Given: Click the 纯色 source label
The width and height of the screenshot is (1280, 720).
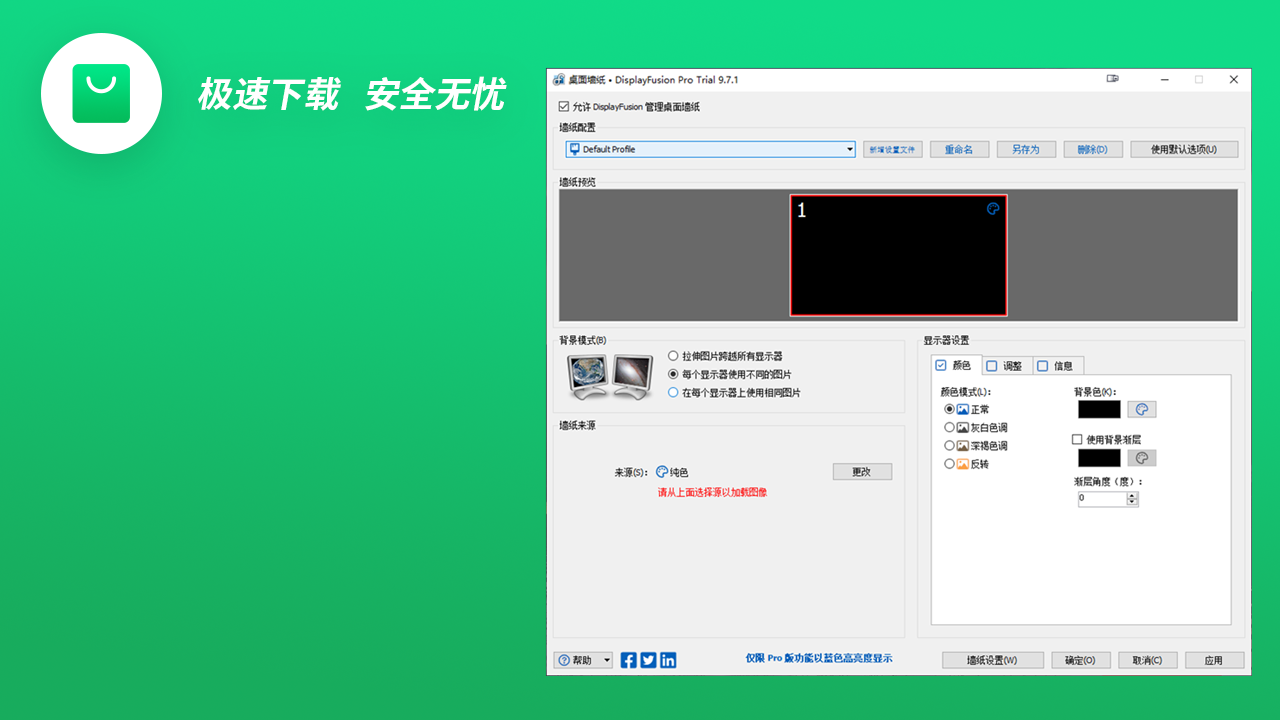Looking at the screenshot, I should pyautogui.click(x=679, y=472).
